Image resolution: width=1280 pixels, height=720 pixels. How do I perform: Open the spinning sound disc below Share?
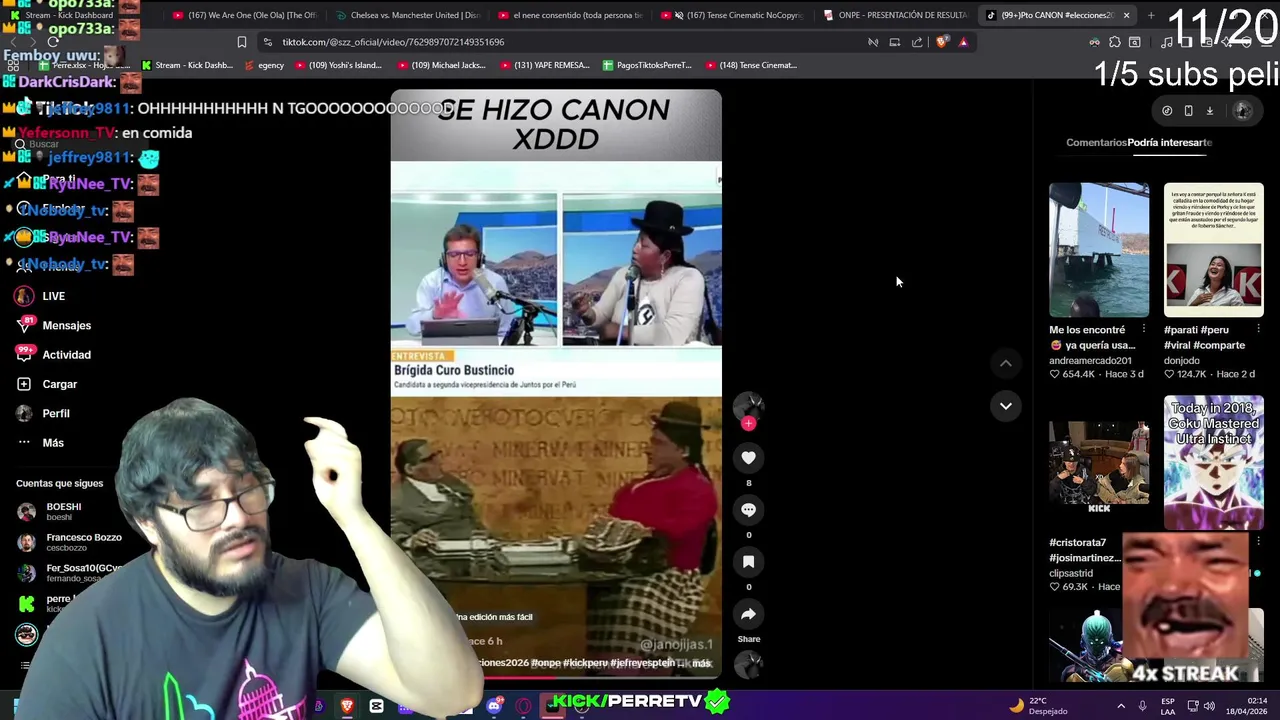(748, 664)
